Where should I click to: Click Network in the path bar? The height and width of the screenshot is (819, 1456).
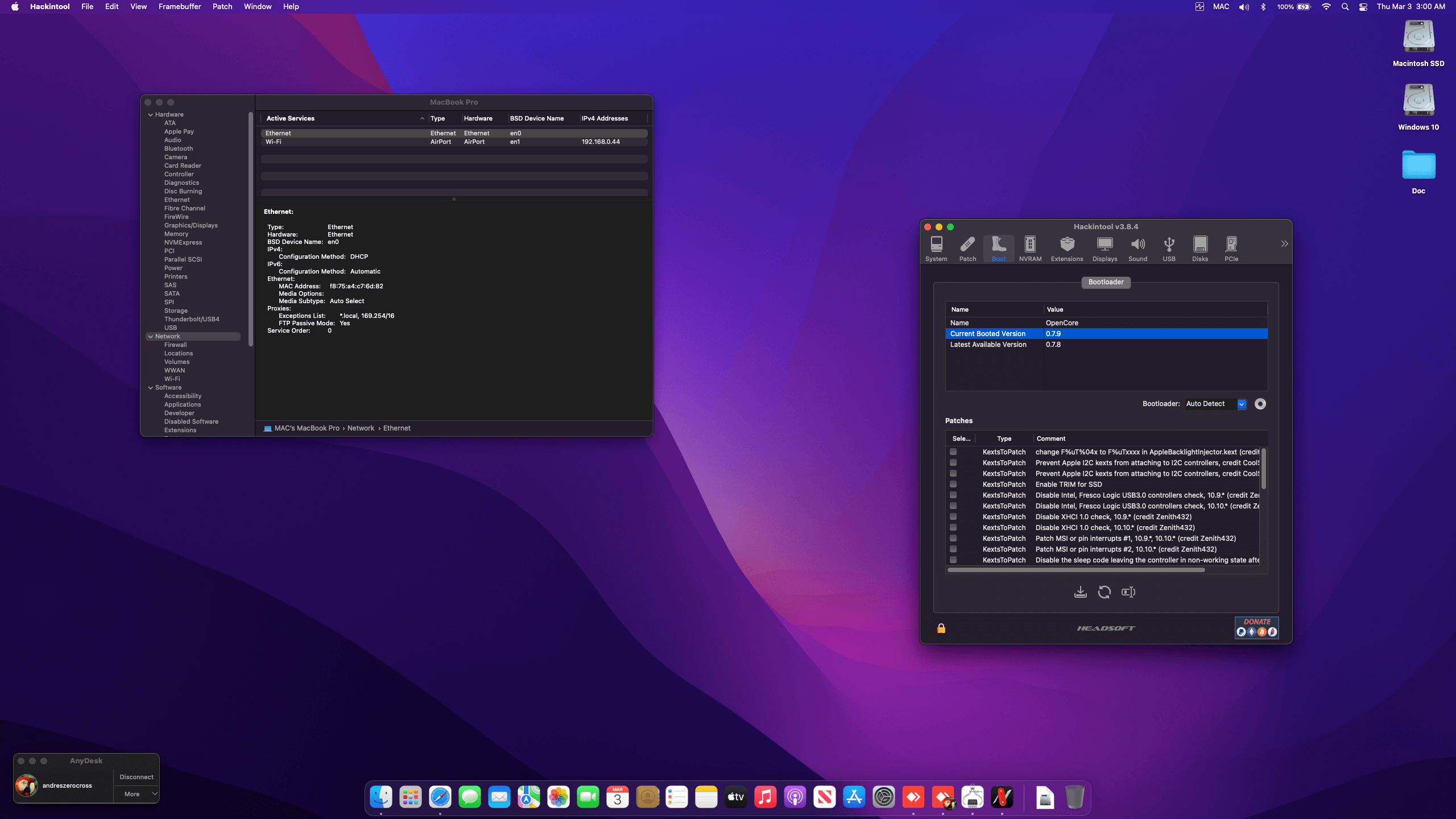coord(361,428)
